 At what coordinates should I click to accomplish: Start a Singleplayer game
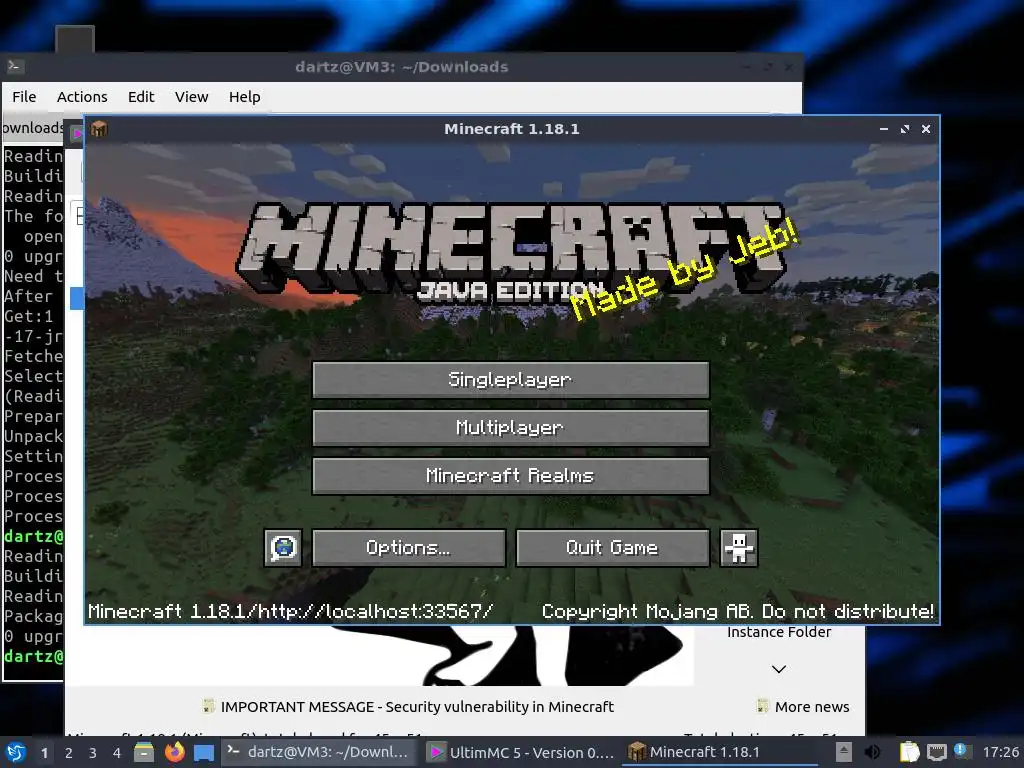click(x=511, y=379)
